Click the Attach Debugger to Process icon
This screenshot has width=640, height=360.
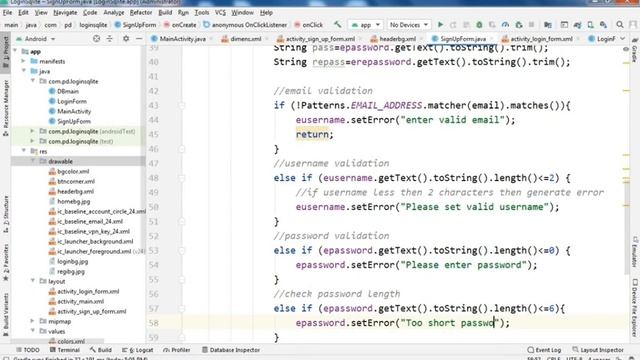coord(519,25)
